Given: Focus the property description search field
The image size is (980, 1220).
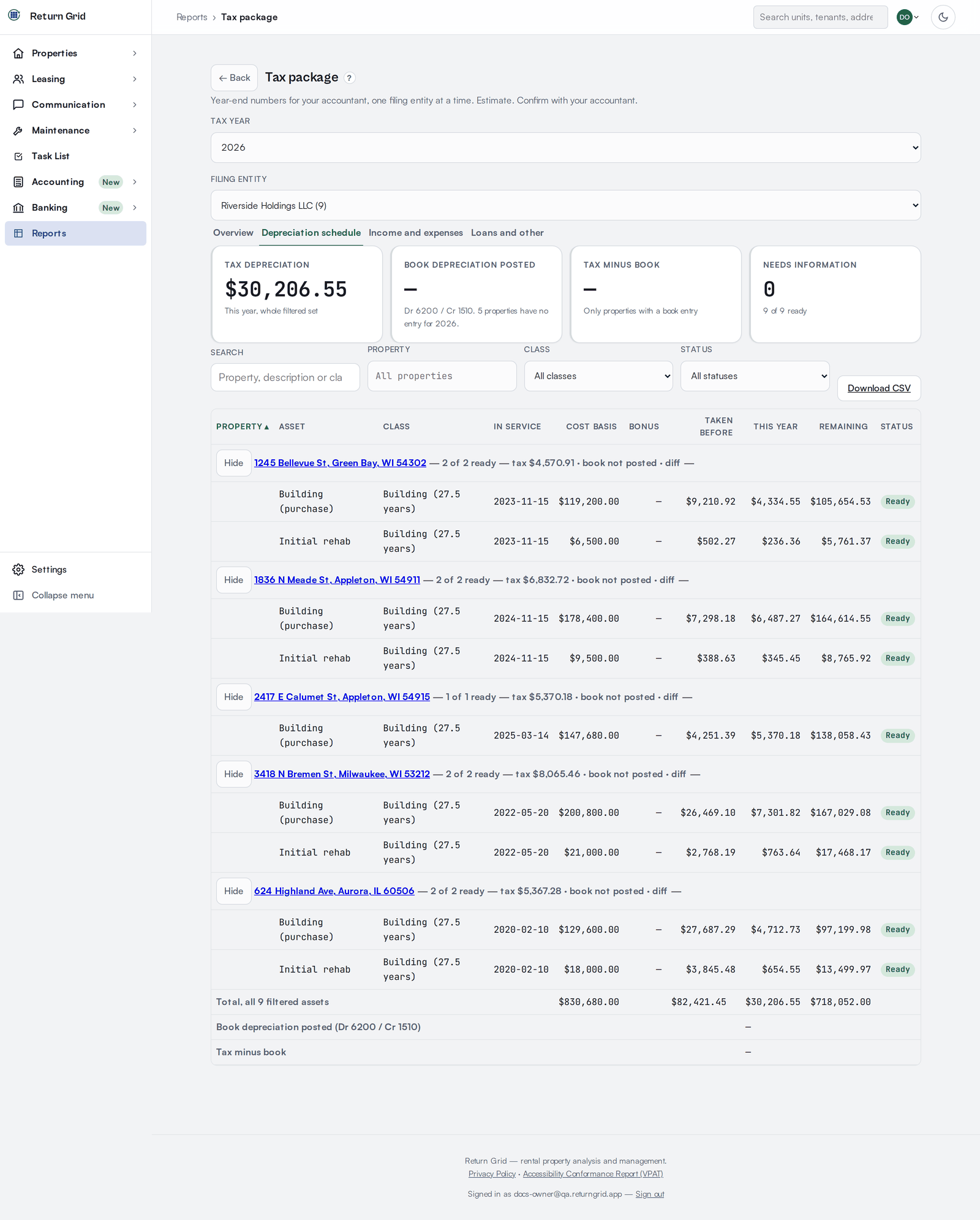Looking at the screenshot, I should (x=285, y=377).
